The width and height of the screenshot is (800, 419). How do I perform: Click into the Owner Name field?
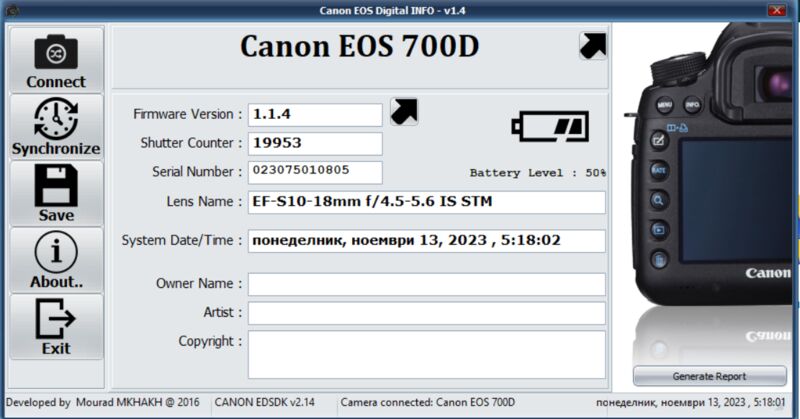click(x=426, y=284)
